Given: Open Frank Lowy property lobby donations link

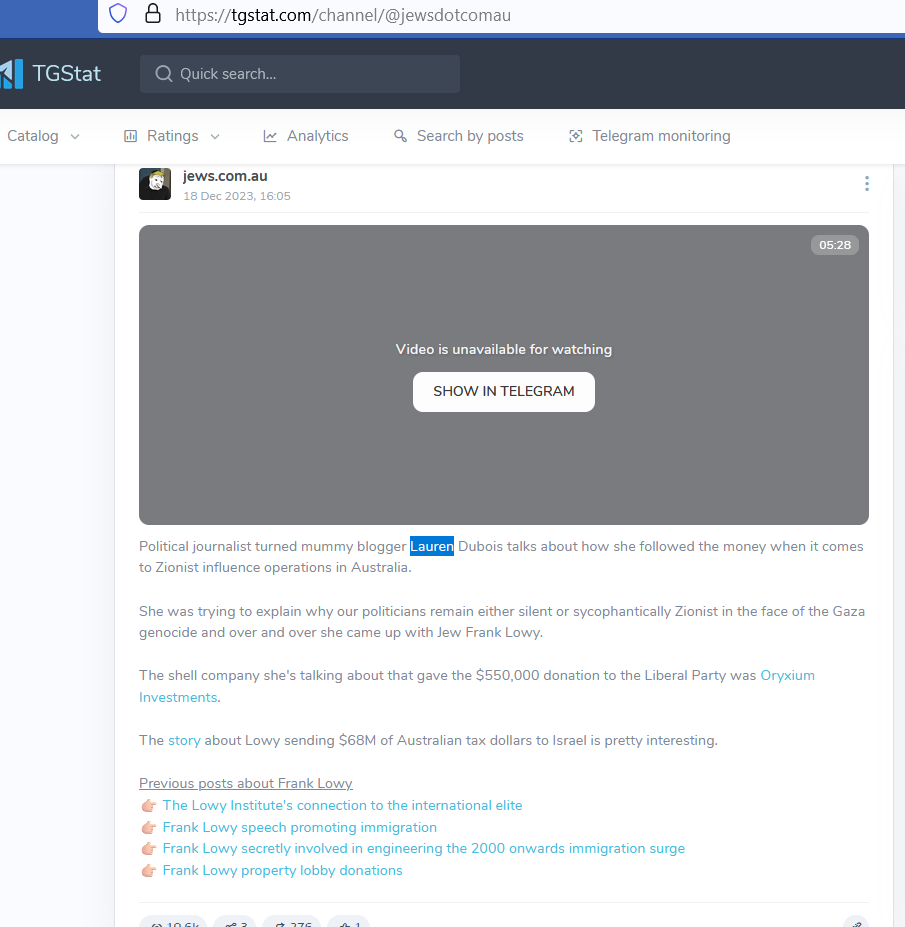Looking at the screenshot, I should point(283,870).
